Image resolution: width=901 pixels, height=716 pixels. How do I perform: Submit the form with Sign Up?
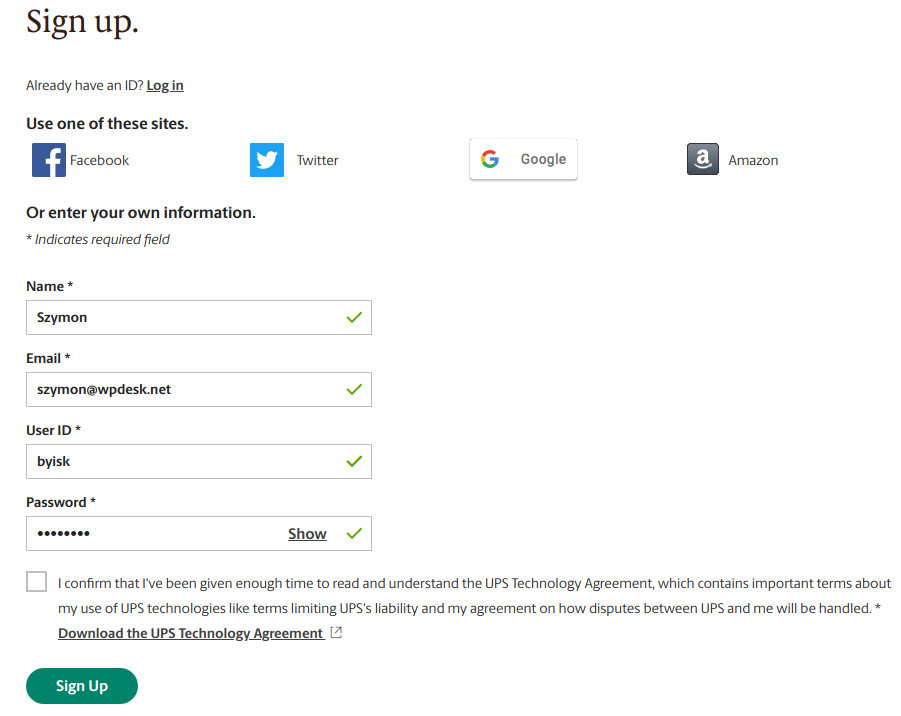[82, 686]
